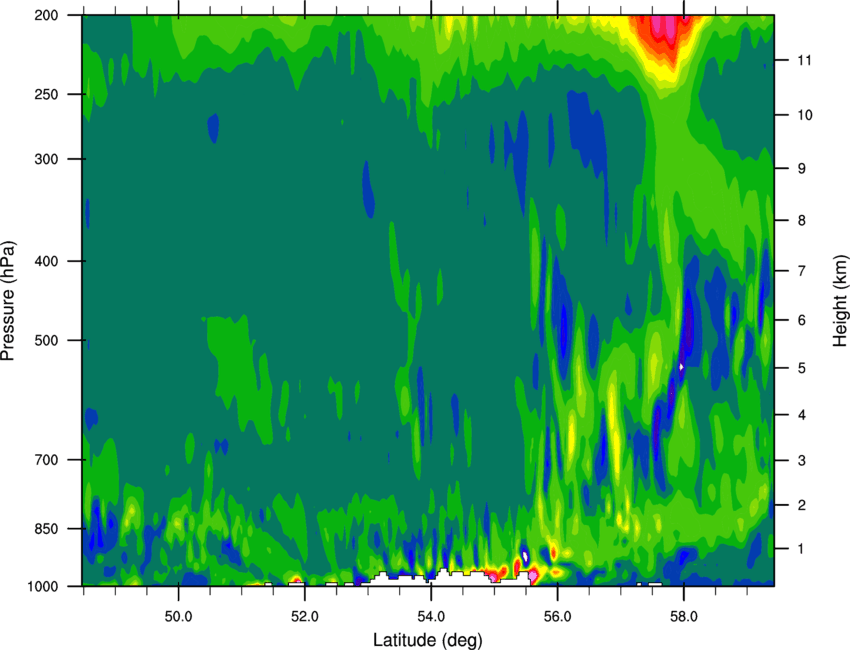Select the 700 pressure tick label
The image size is (850, 650).
tap(47, 460)
